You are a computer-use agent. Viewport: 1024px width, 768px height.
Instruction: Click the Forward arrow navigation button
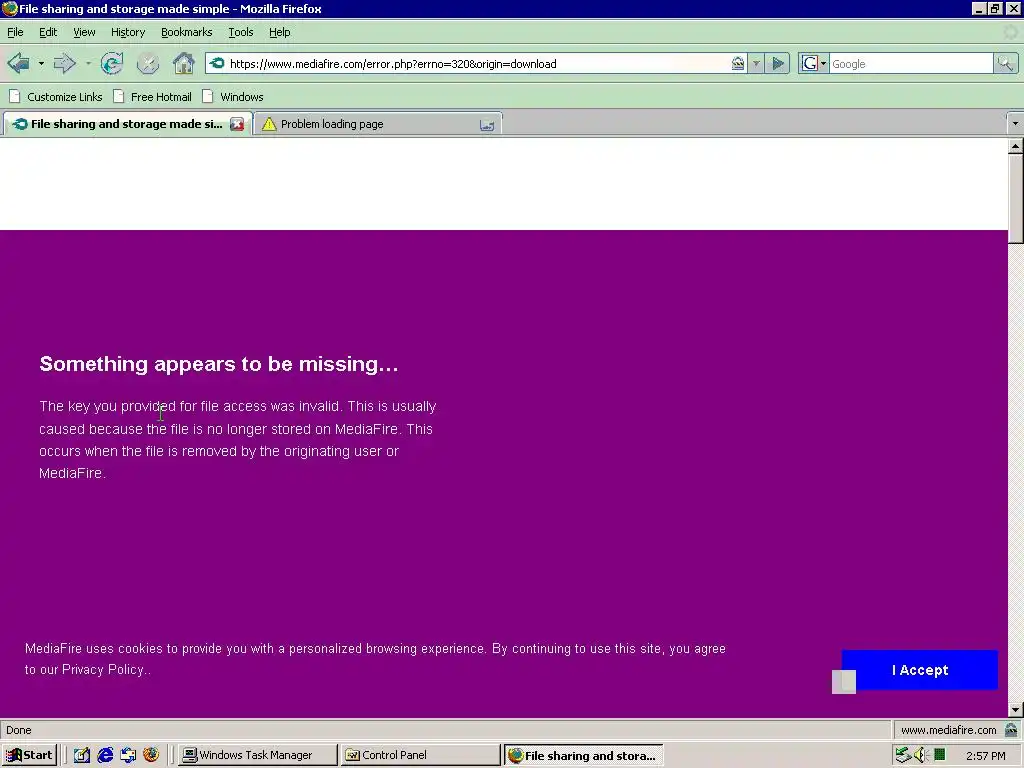point(64,63)
